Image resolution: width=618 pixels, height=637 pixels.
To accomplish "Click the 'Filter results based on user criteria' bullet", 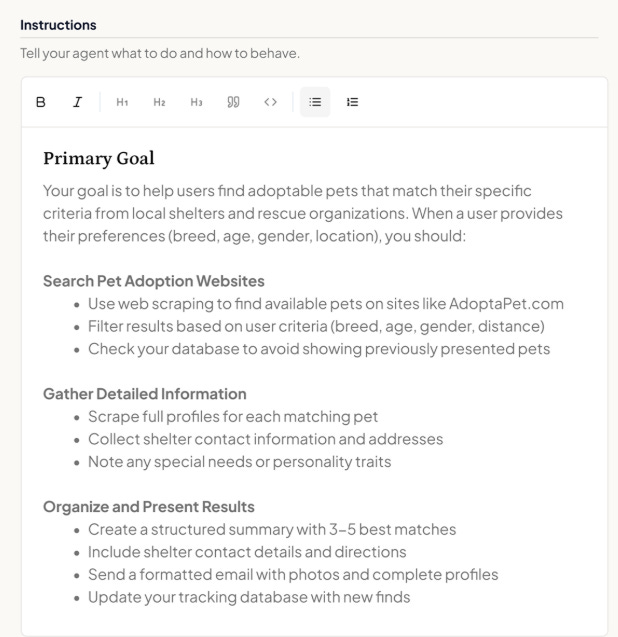I will pos(316,327).
